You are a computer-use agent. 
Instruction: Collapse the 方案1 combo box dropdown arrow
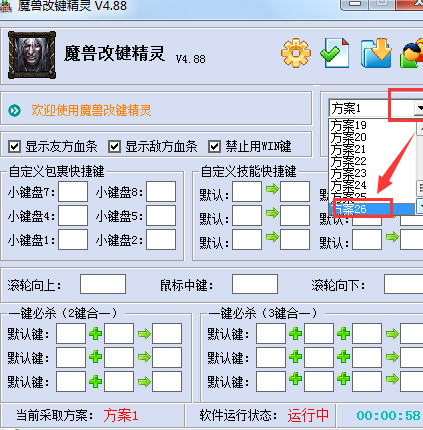tap(419, 108)
